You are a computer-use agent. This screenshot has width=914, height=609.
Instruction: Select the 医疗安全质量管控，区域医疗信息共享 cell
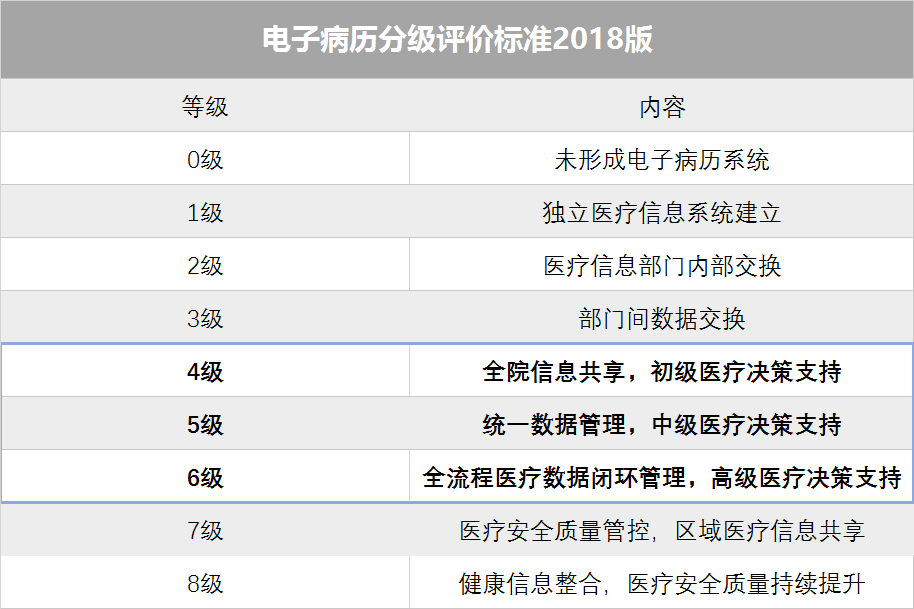coord(662,531)
